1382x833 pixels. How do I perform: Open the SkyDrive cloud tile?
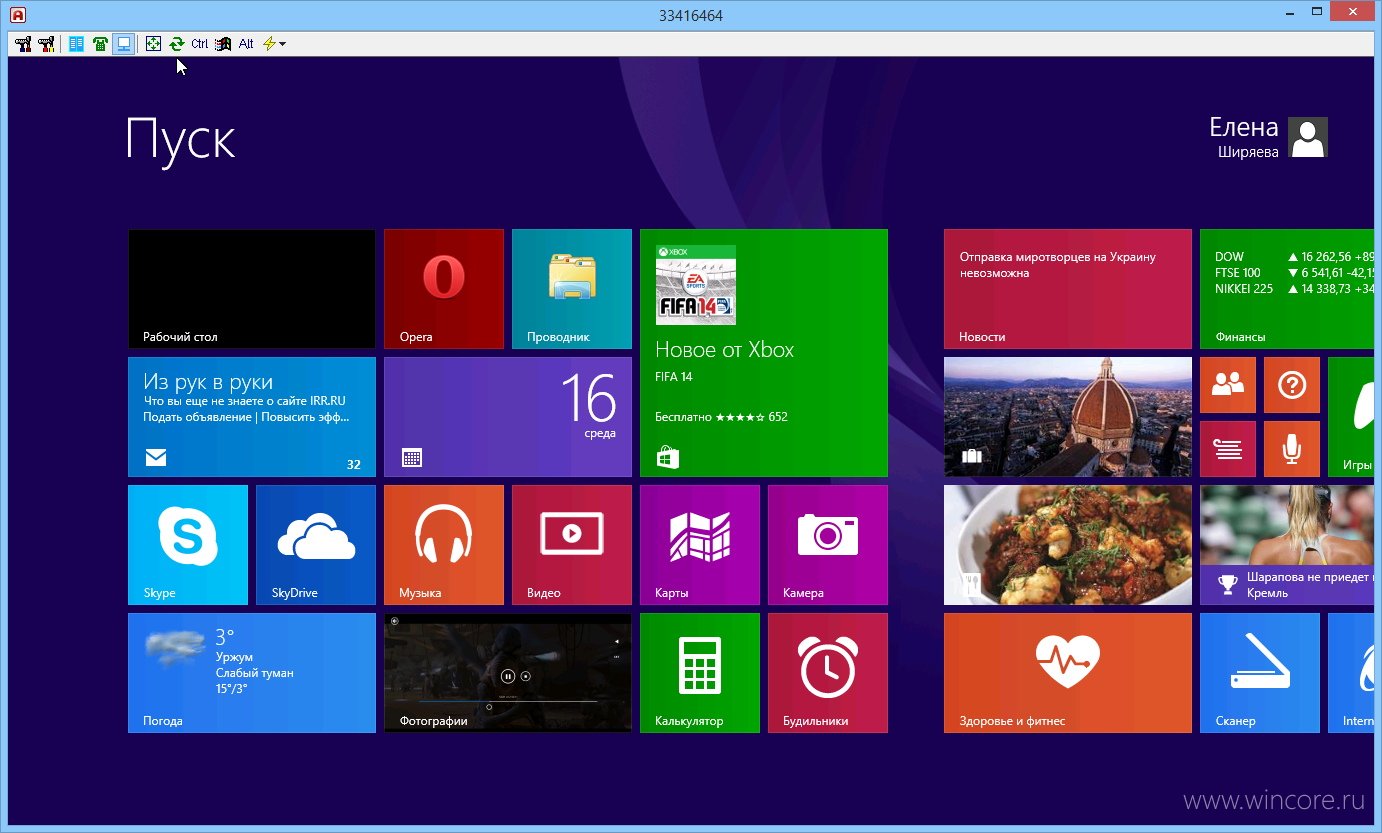pyautogui.click(x=316, y=545)
